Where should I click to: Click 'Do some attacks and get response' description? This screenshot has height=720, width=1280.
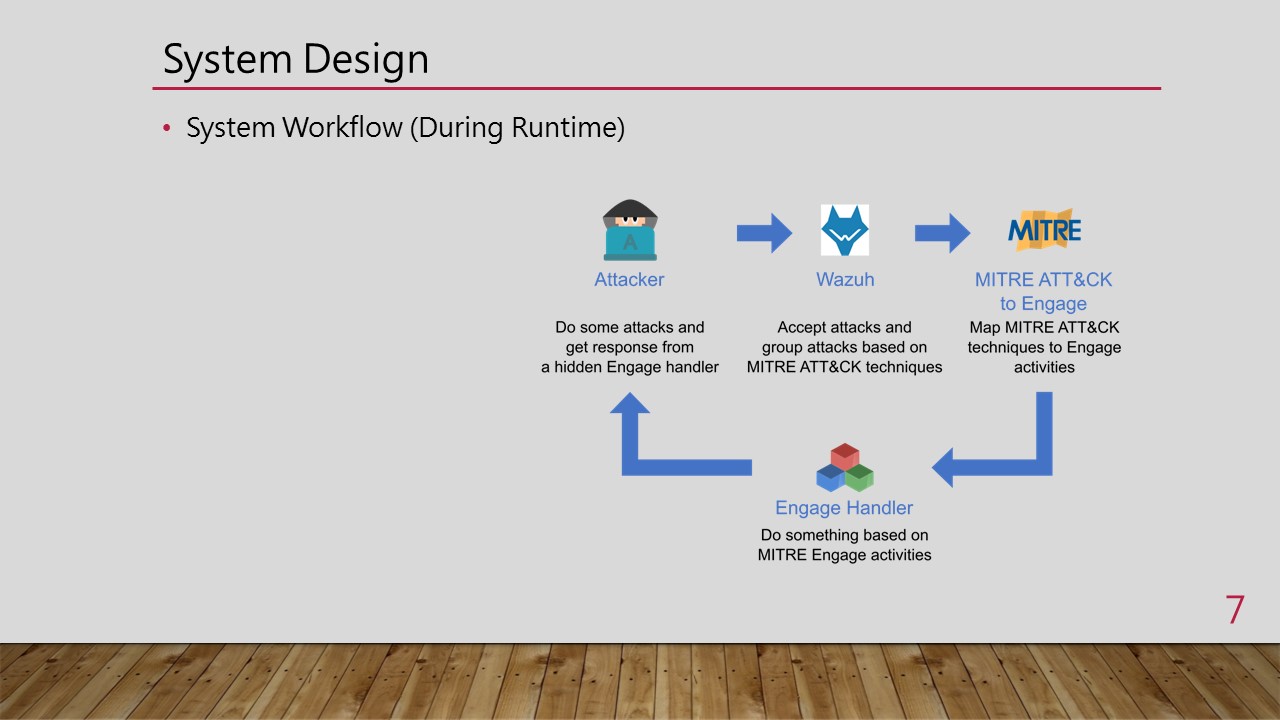[630, 347]
